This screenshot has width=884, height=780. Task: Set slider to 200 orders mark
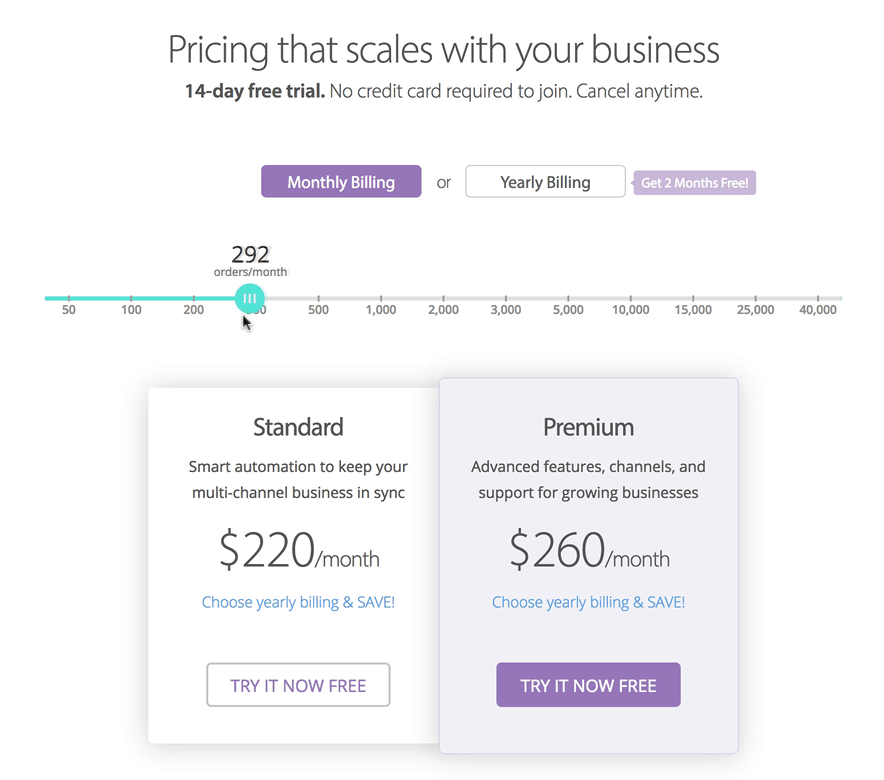tap(193, 298)
